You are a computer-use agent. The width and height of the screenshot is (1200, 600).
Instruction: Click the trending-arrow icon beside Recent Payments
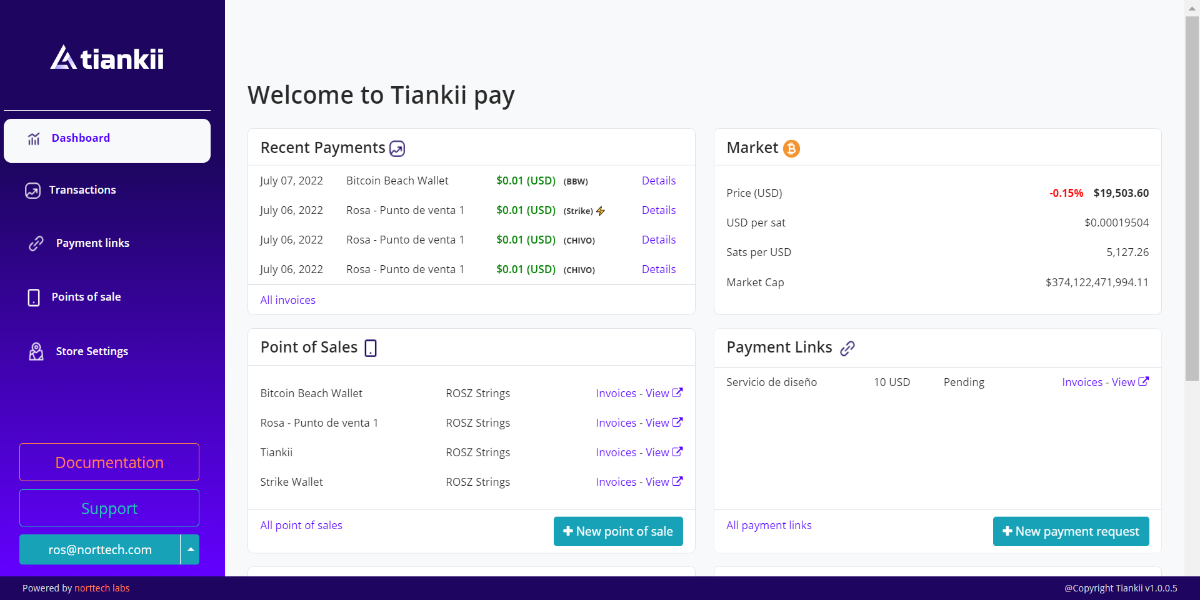coord(398,147)
